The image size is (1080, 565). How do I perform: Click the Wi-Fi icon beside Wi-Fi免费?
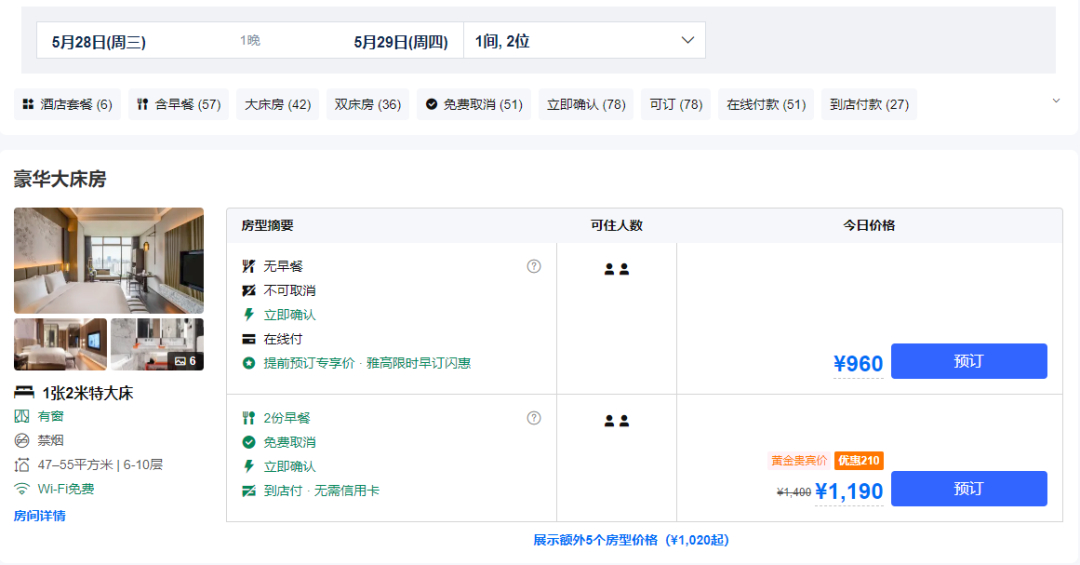22,489
